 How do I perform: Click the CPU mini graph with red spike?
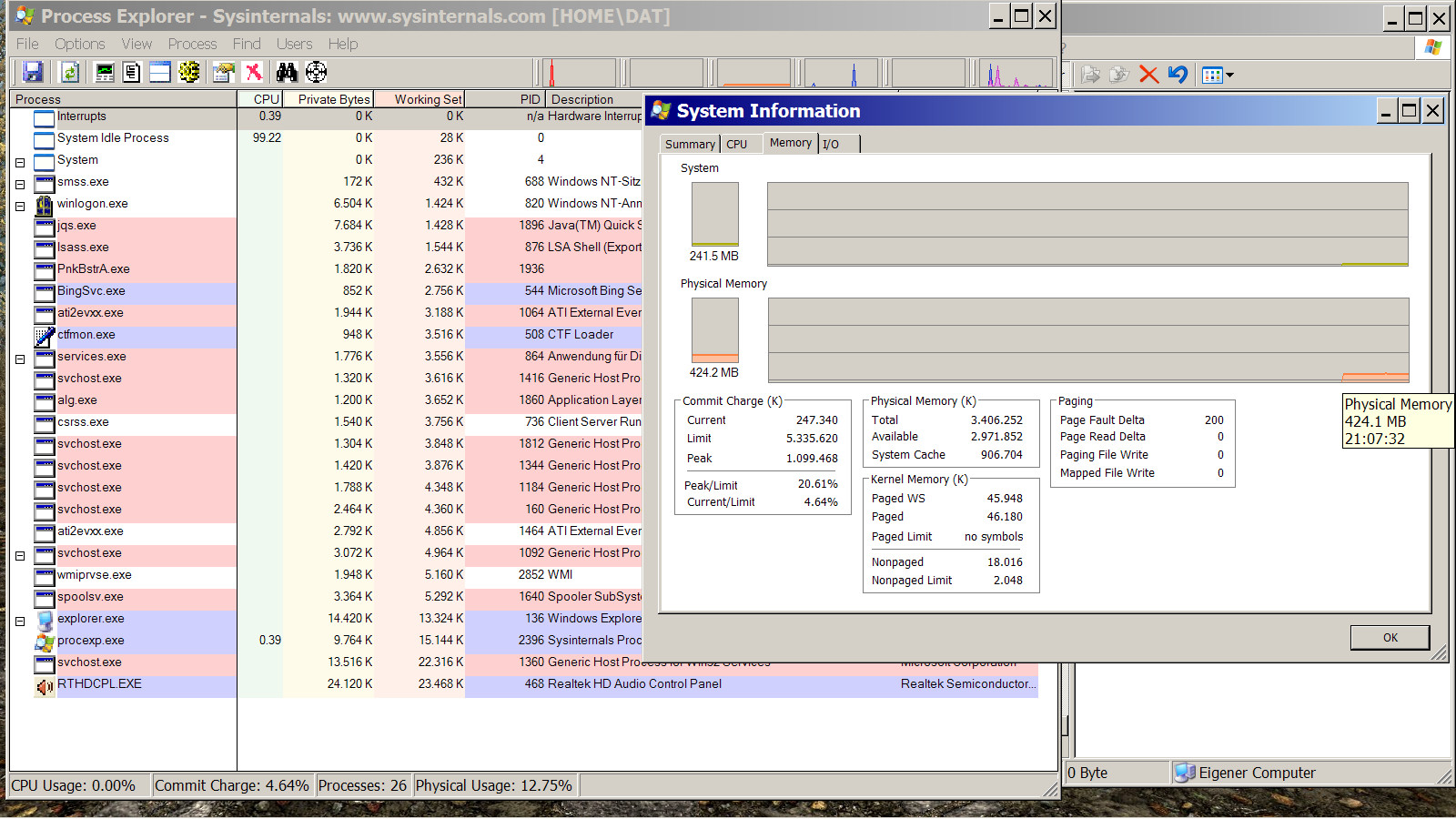(580, 73)
